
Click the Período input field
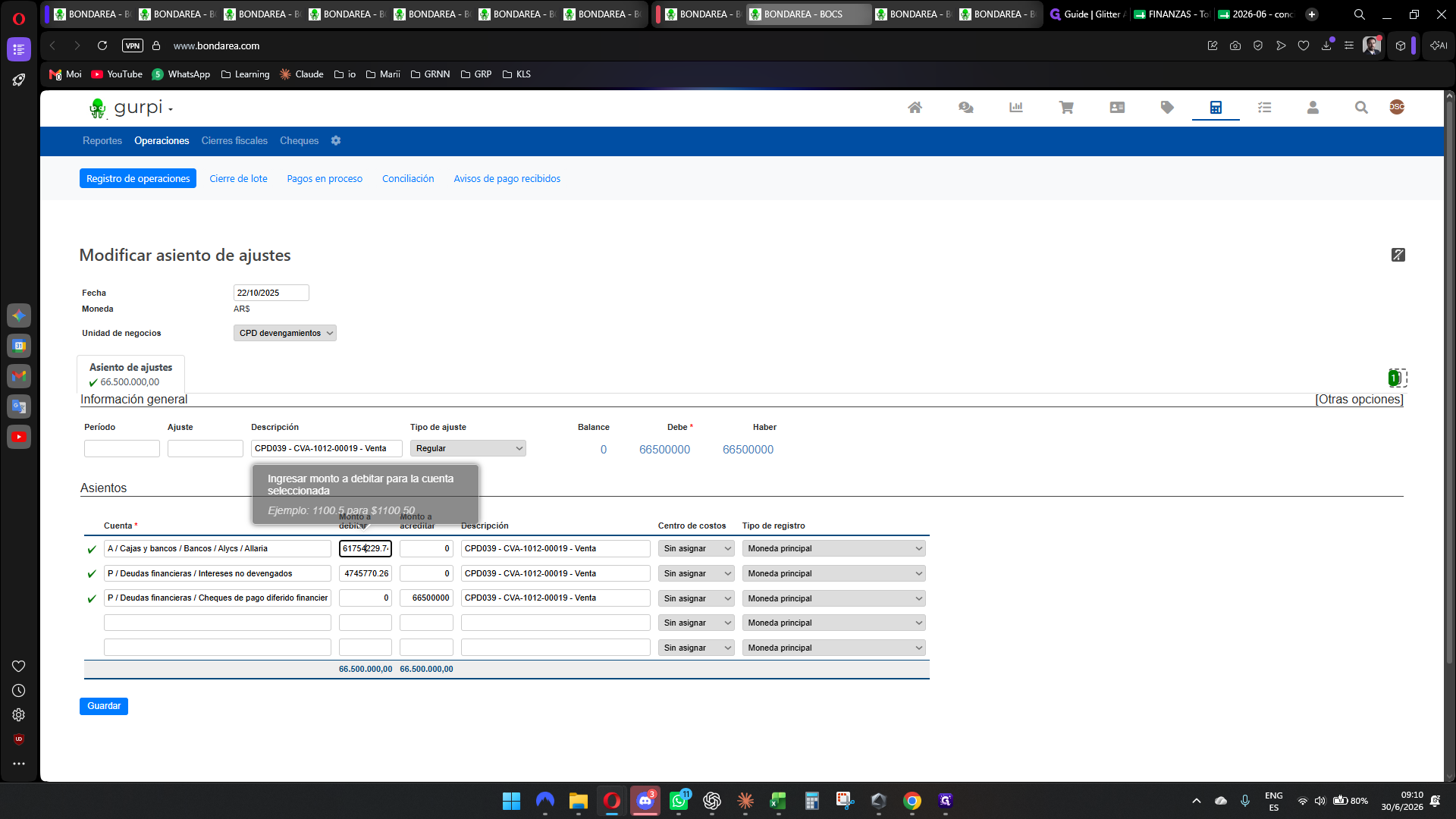click(122, 449)
